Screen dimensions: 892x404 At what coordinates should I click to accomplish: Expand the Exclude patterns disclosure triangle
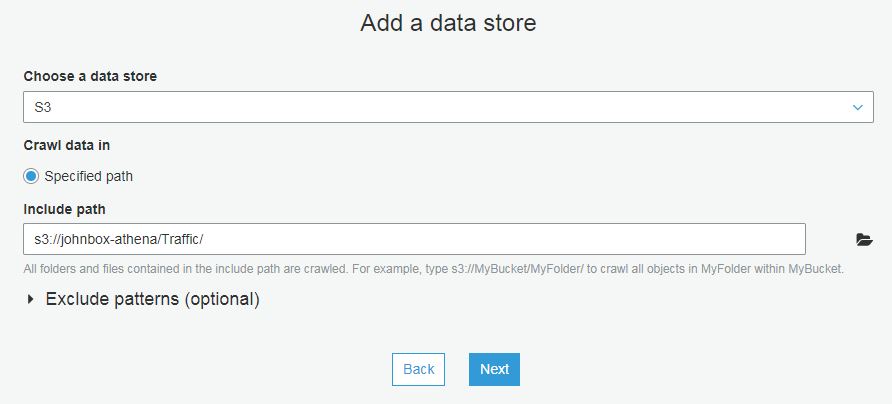click(x=31, y=299)
